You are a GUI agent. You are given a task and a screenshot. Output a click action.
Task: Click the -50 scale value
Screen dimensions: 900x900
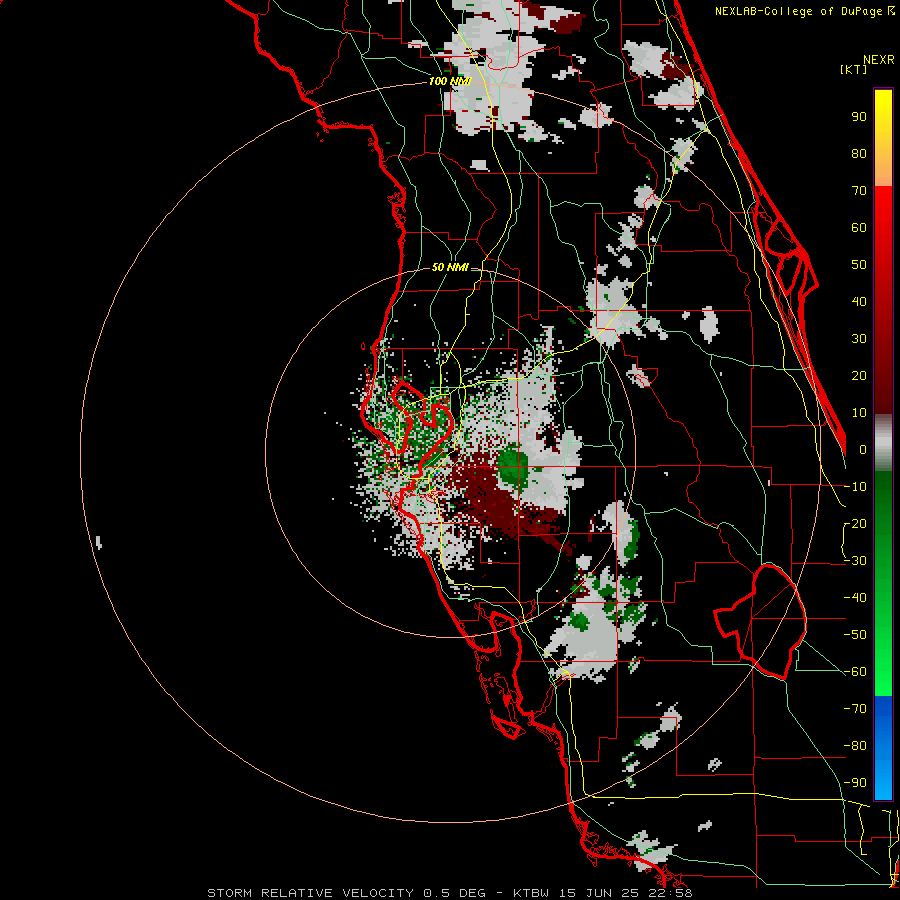pos(855,635)
